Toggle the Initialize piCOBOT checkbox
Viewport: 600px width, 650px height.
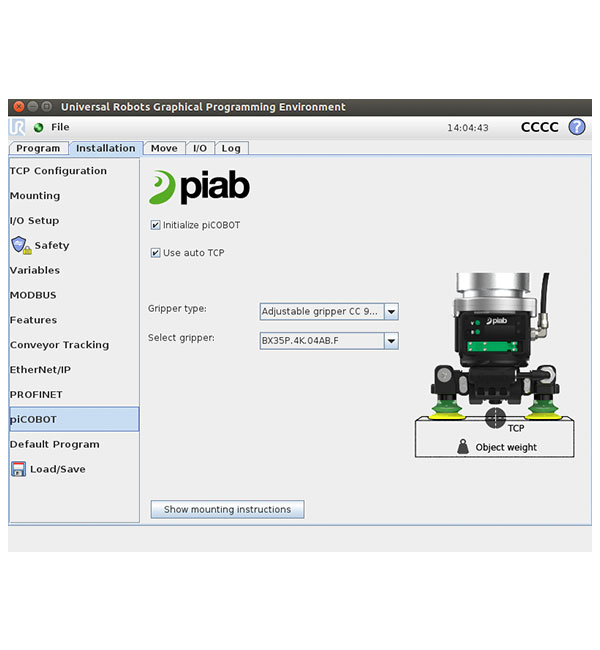155,225
